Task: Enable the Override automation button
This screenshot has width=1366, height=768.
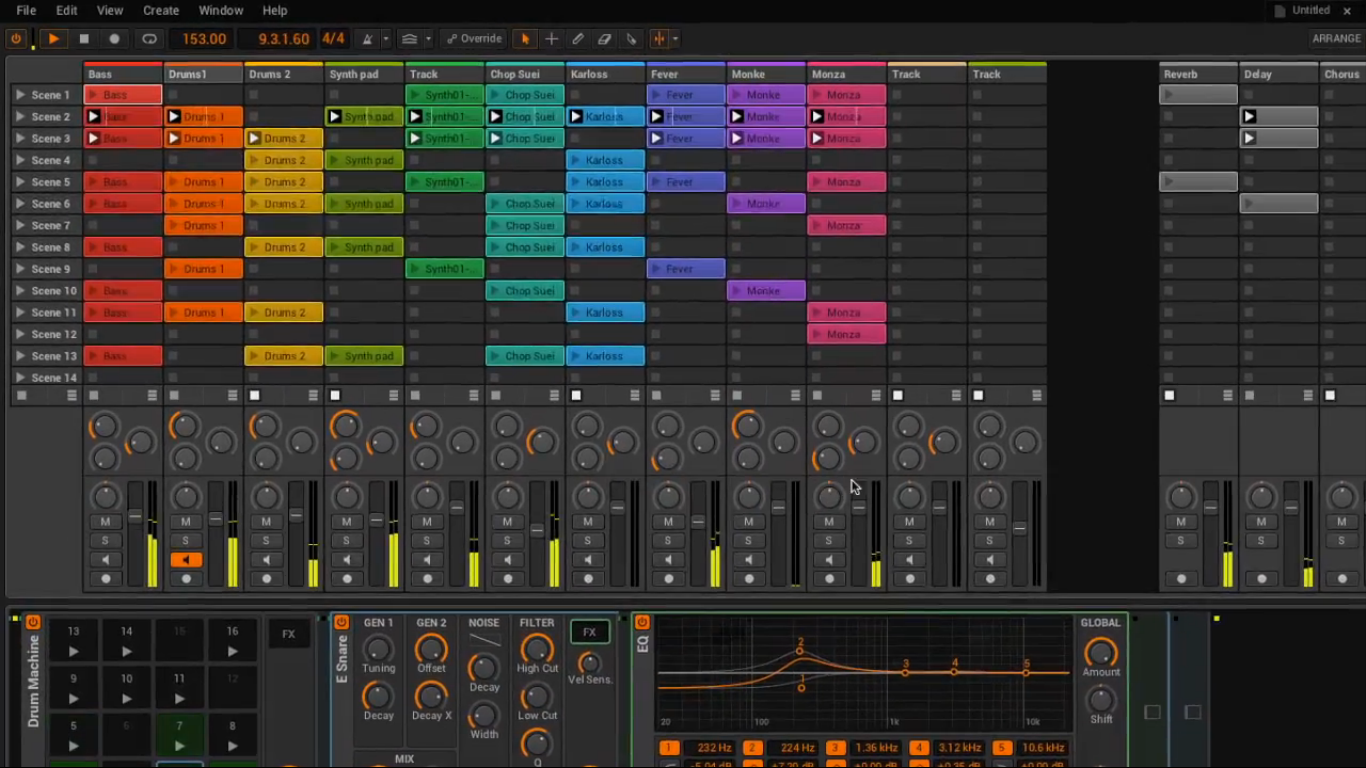Action: click(x=473, y=39)
